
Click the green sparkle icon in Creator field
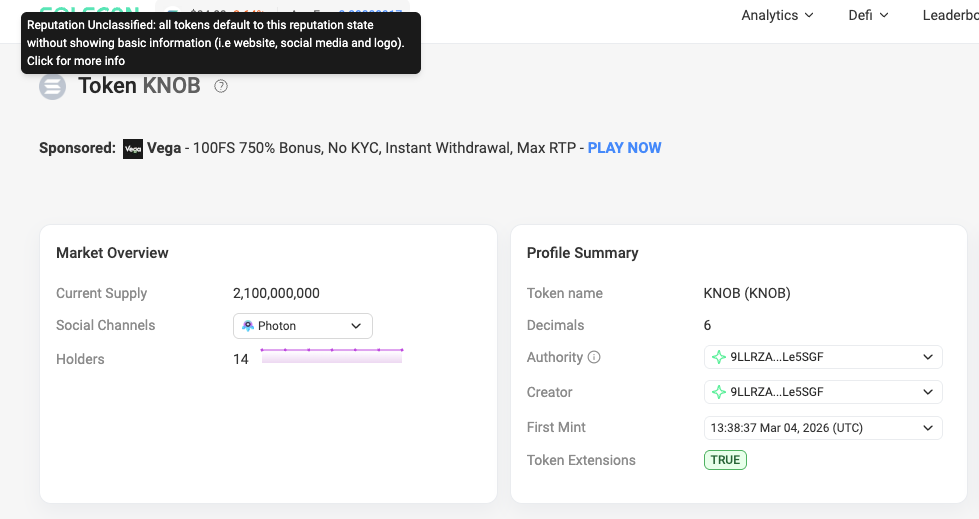tap(718, 392)
